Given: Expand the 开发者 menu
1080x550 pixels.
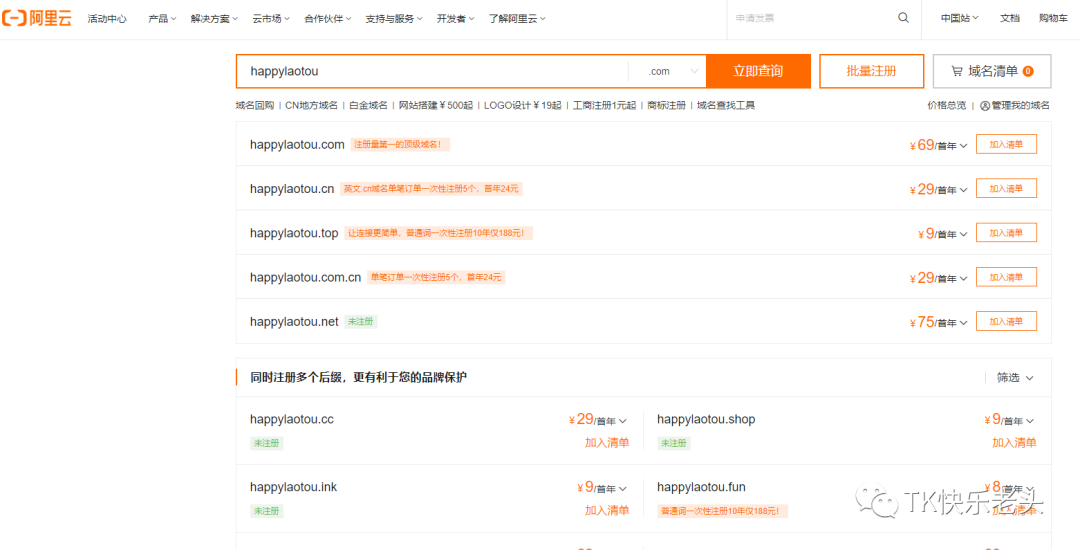Looking at the screenshot, I should point(455,19).
